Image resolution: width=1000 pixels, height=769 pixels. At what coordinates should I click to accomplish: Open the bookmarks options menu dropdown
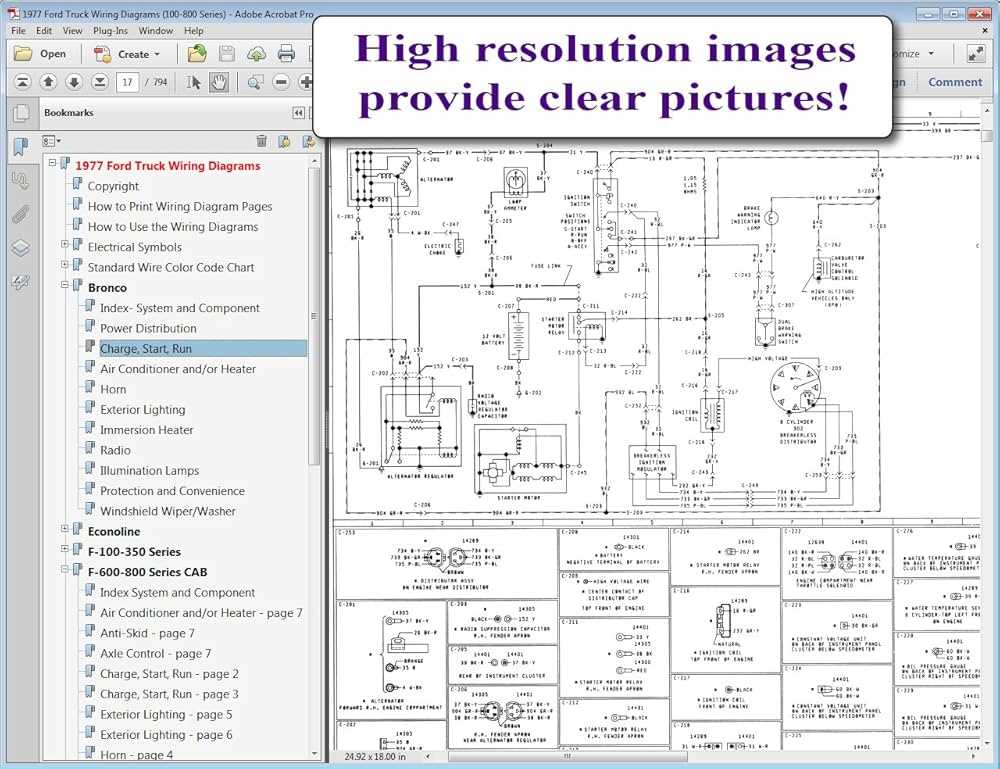tap(51, 141)
